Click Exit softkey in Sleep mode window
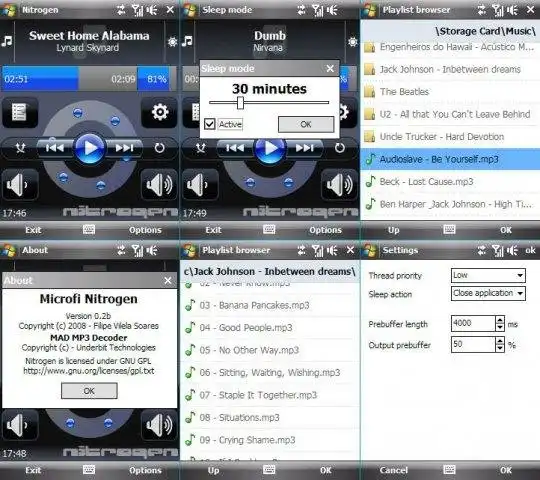This screenshot has width=540, height=480. 213,230
